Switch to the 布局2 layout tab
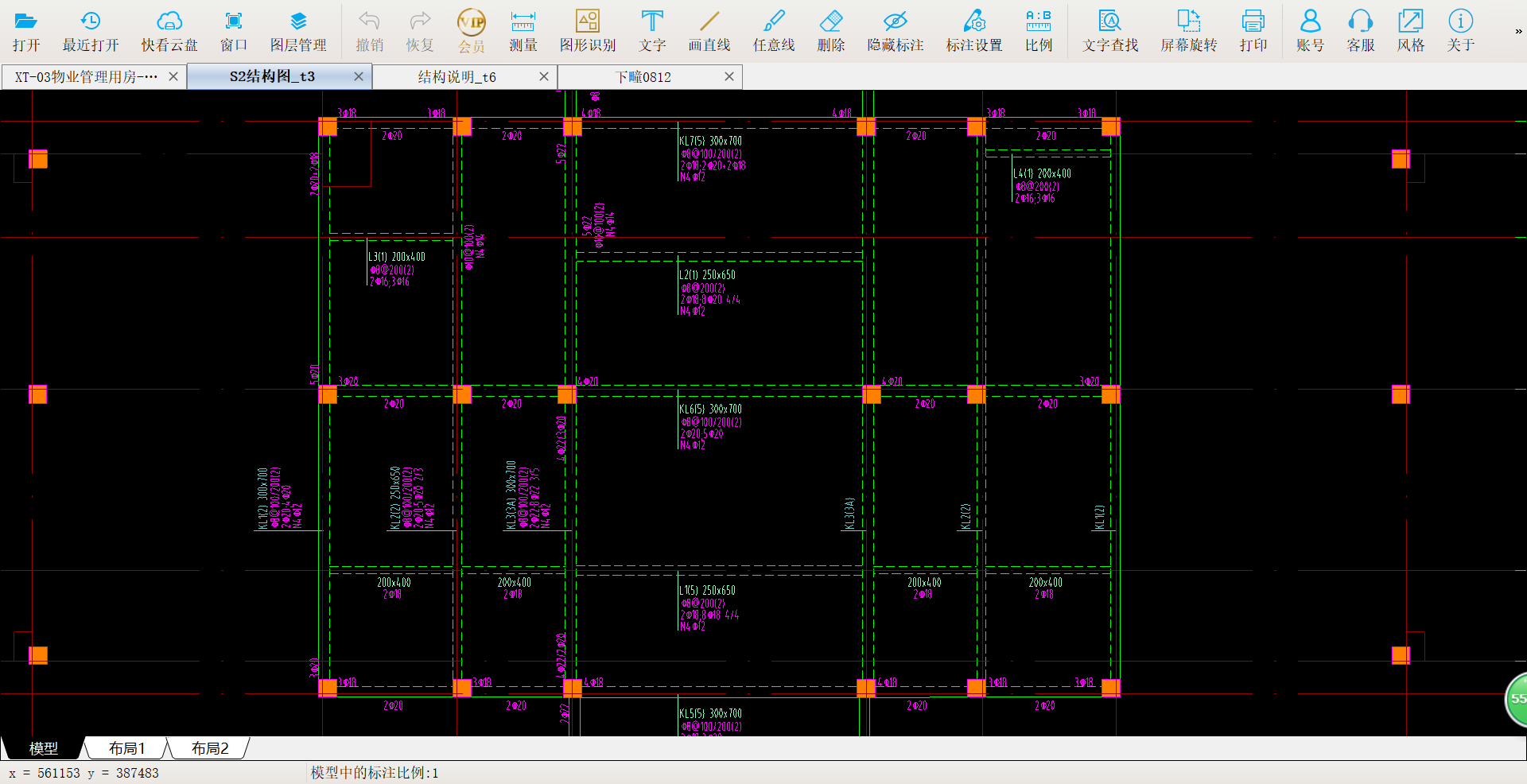Screen dimensions: 1527x784 pyautogui.click(x=210, y=748)
